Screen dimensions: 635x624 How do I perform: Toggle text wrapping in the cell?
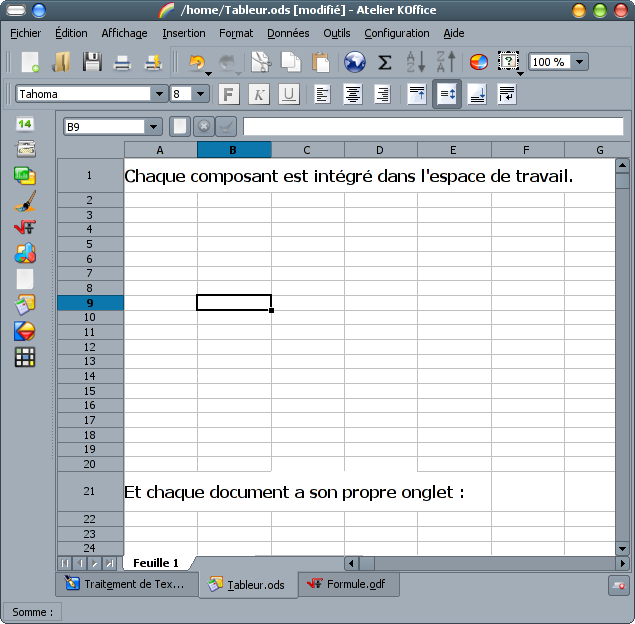[x=507, y=95]
